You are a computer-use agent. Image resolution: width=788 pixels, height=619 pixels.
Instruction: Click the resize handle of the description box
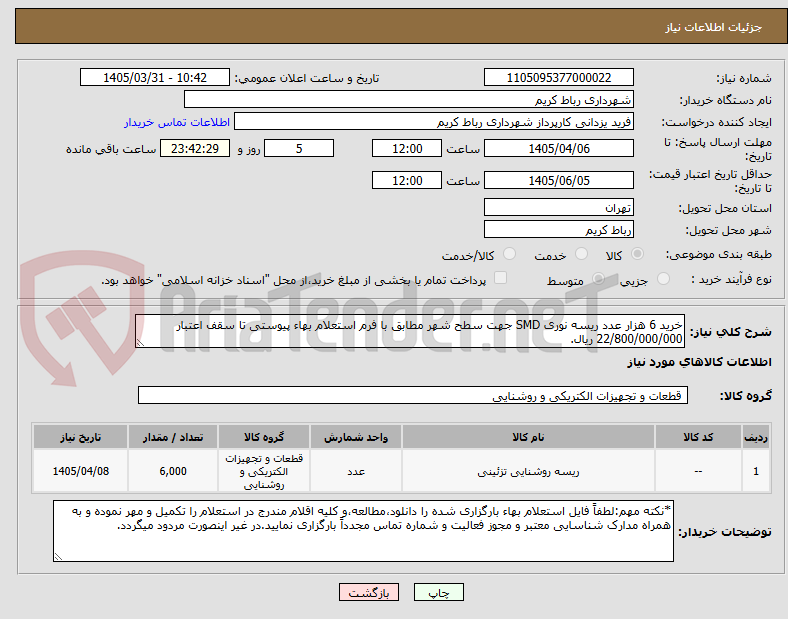pyautogui.click(x=140, y=343)
